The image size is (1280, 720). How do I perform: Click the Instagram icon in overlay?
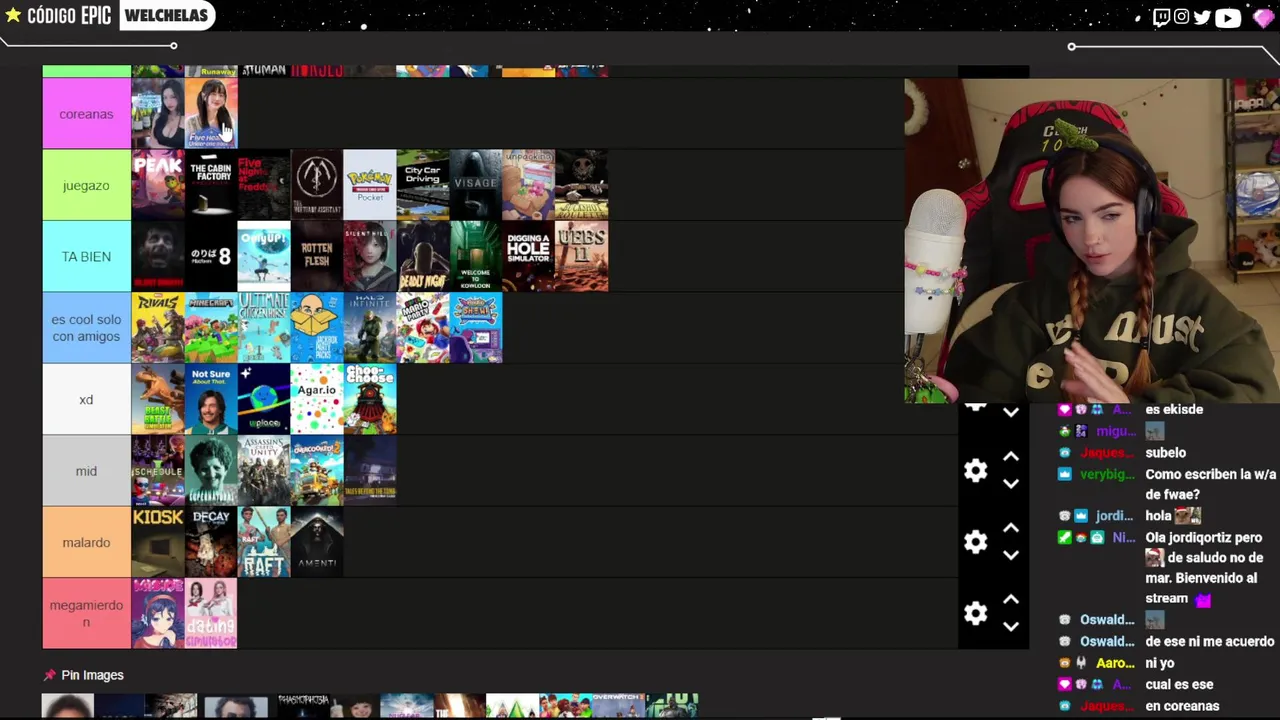[1182, 17]
